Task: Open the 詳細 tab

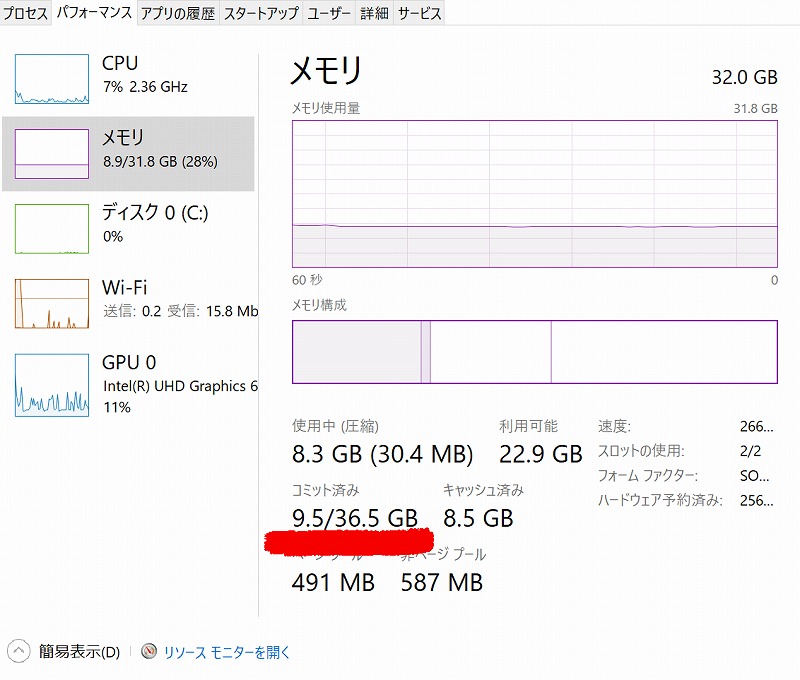Action: point(374,13)
